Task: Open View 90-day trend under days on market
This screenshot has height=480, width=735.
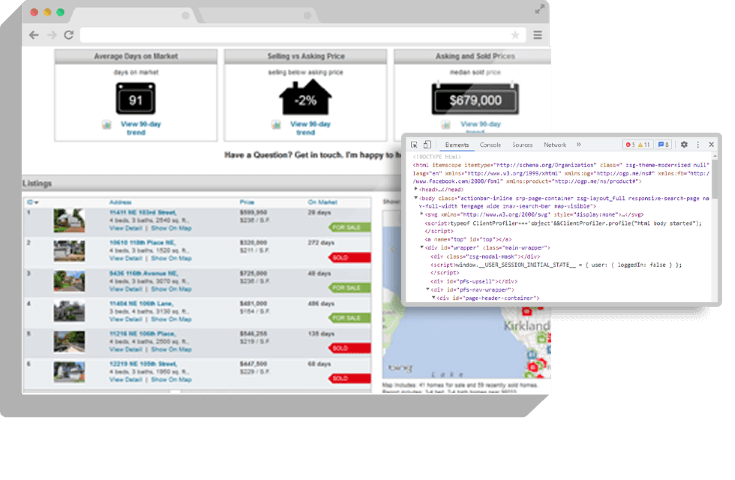Action: pyautogui.click(x=141, y=128)
